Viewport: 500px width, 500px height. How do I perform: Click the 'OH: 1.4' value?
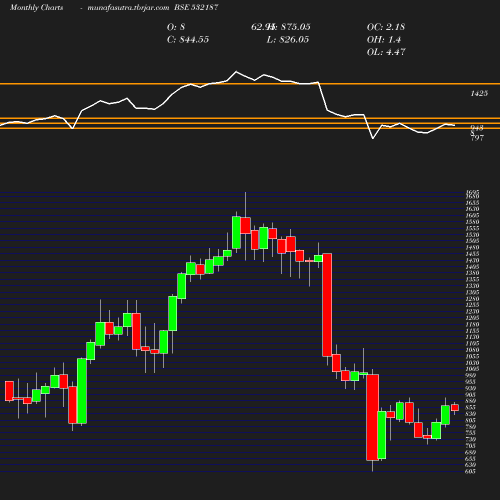pos(384,40)
